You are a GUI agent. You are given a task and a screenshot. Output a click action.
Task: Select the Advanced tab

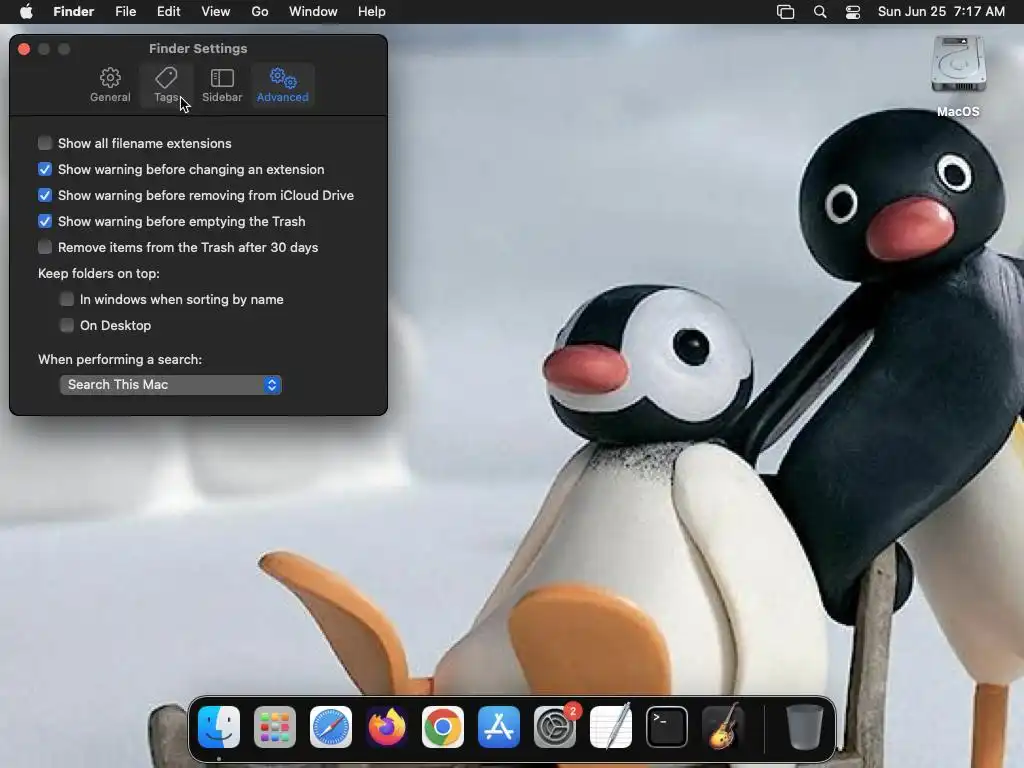coord(282,85)
